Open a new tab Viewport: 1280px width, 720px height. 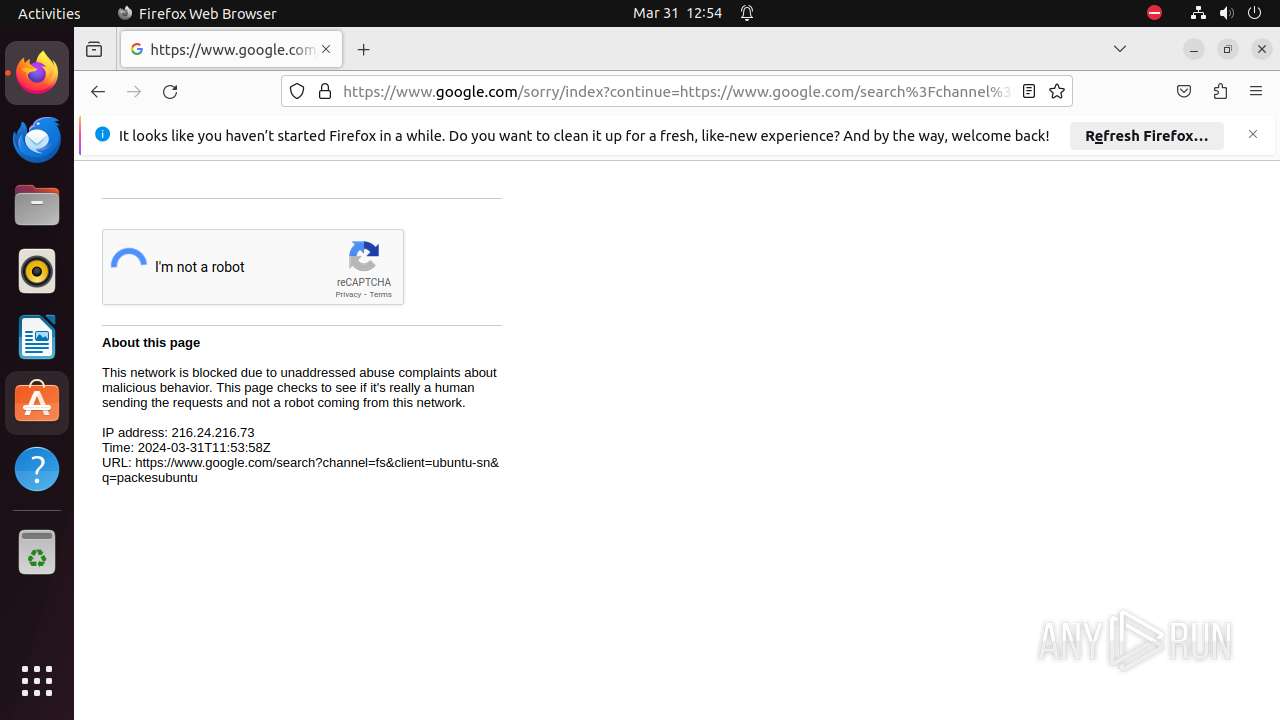tap(363, 49)
